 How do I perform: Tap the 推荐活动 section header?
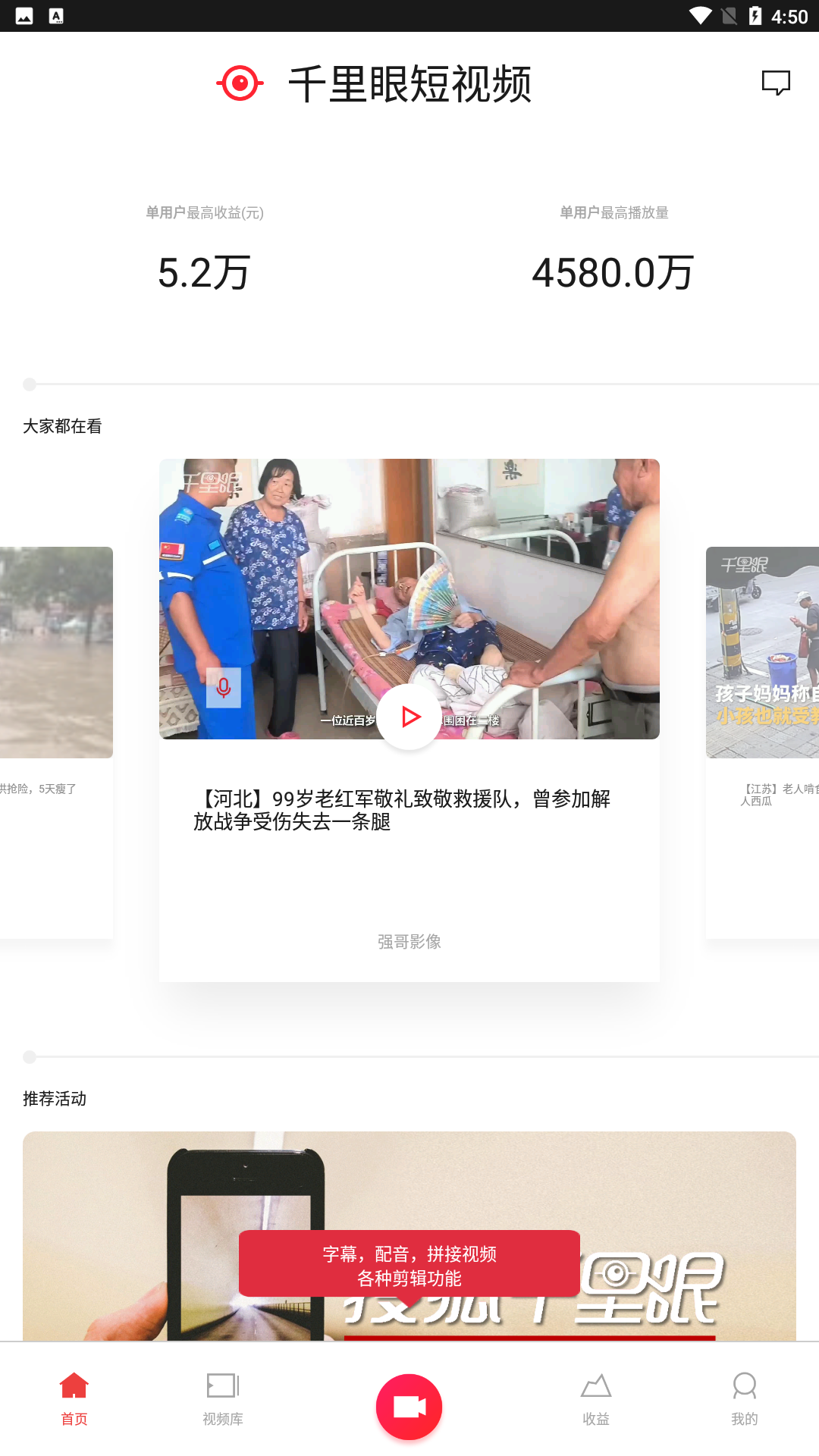click(55, 1099)
